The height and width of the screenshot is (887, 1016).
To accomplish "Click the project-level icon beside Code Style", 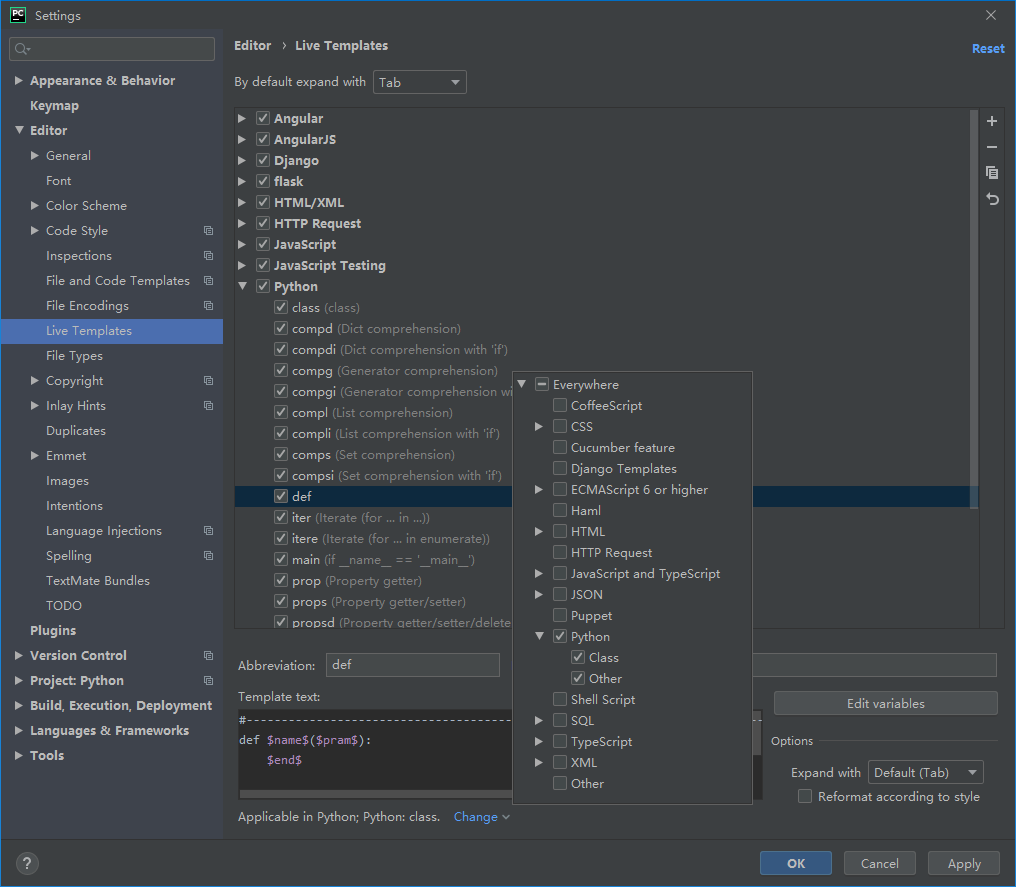I will tap(208, 231).
